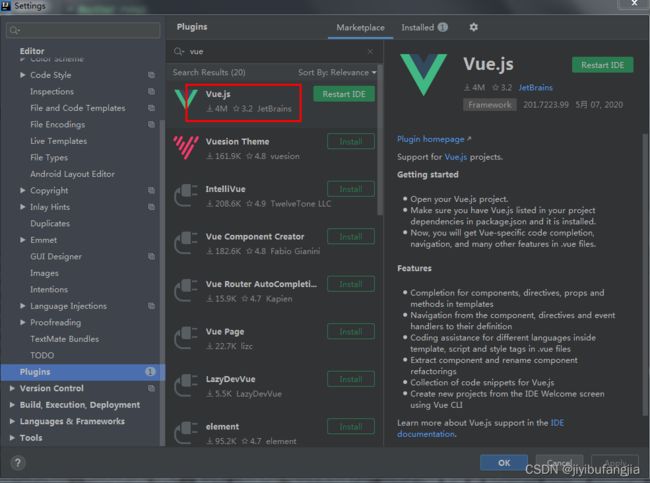Select Plugins in the settings tree

point(83,372)
